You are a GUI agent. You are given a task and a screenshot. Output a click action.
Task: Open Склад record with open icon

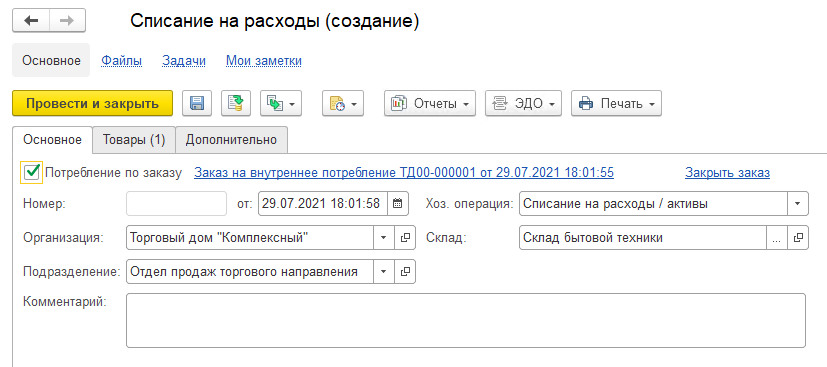click(798, 238)
